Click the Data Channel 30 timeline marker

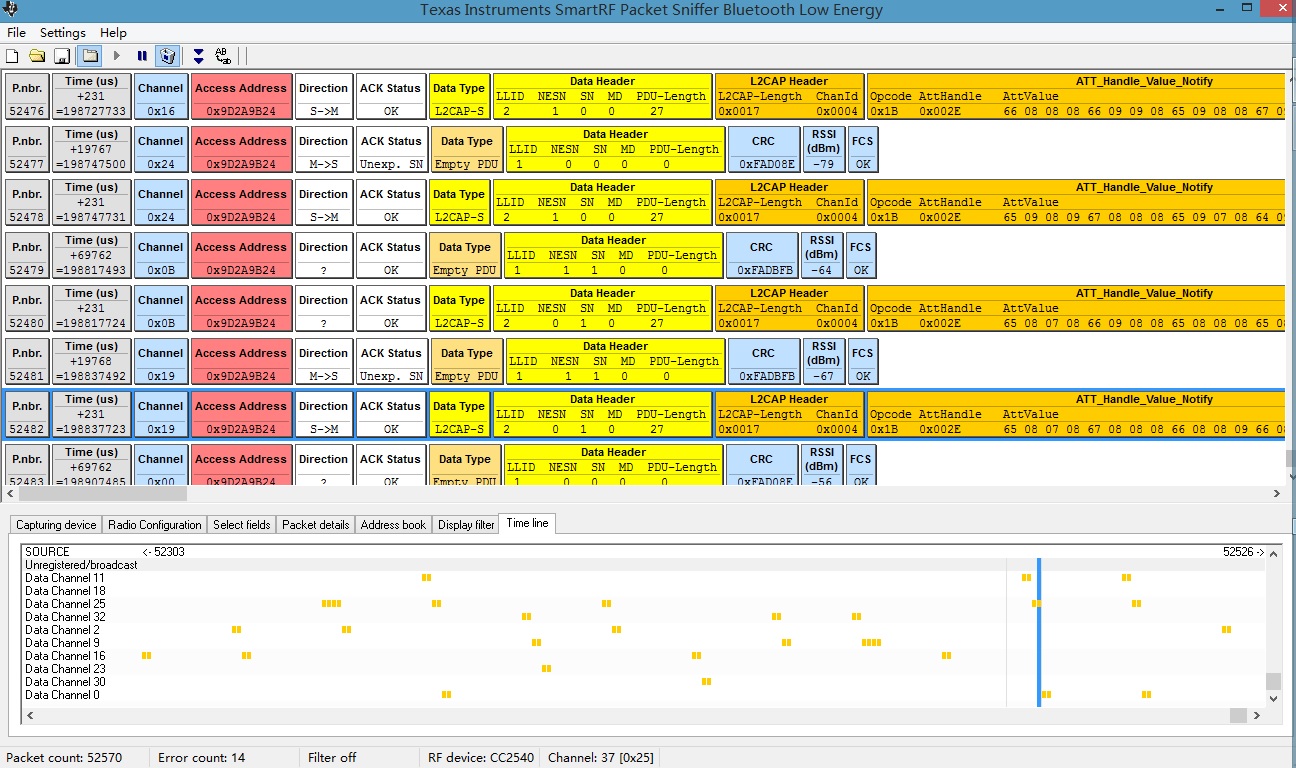[706, 682]
